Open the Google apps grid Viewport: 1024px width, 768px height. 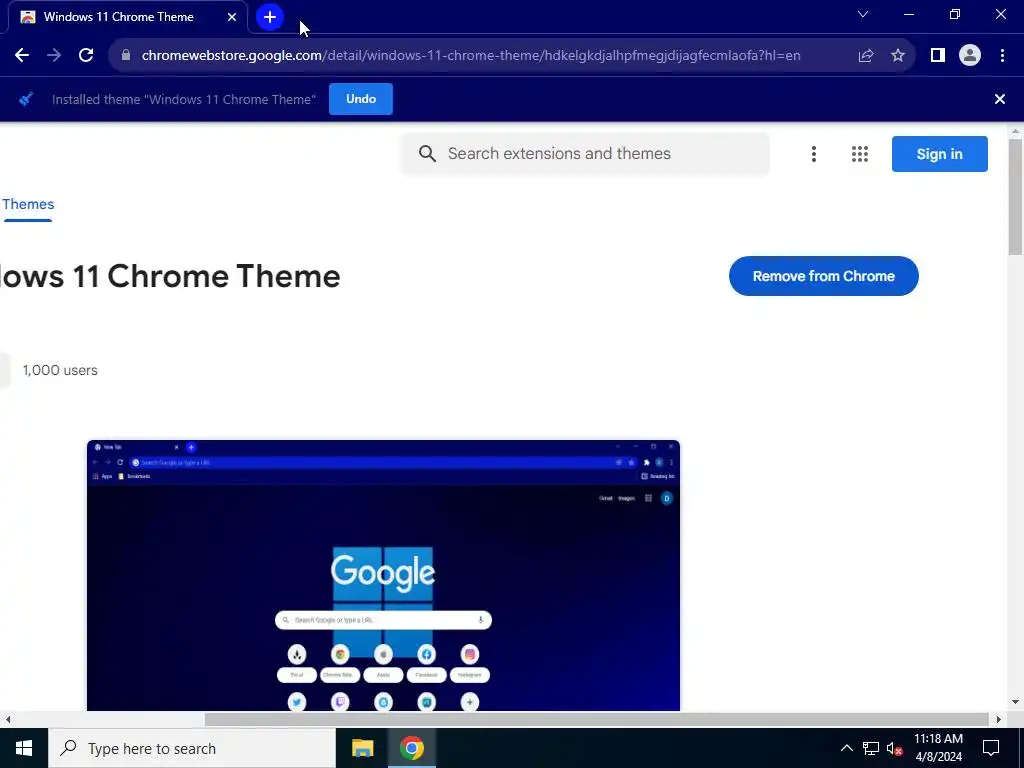[860, 154]
